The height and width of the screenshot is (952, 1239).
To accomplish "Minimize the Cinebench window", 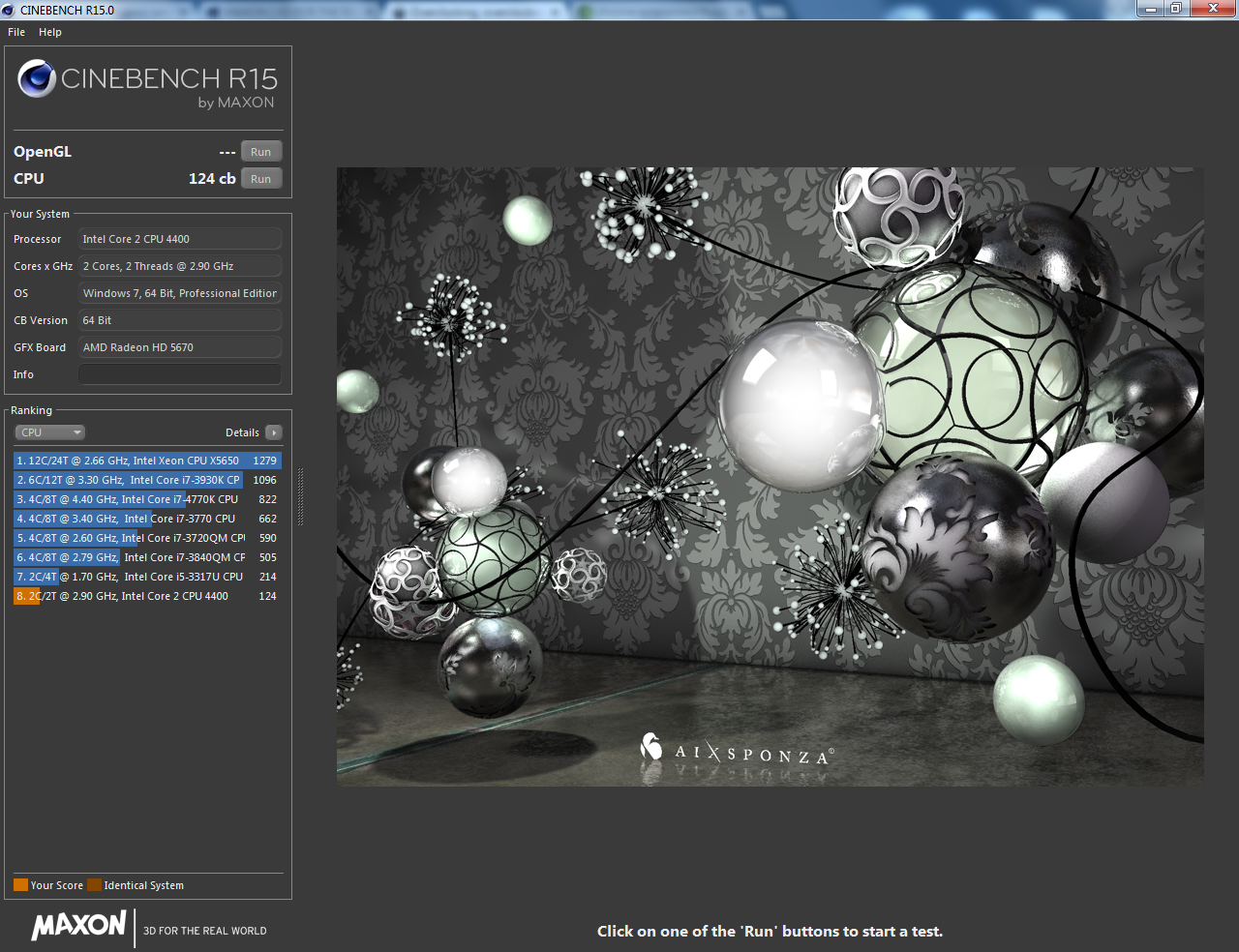I will coord(1151,9).
